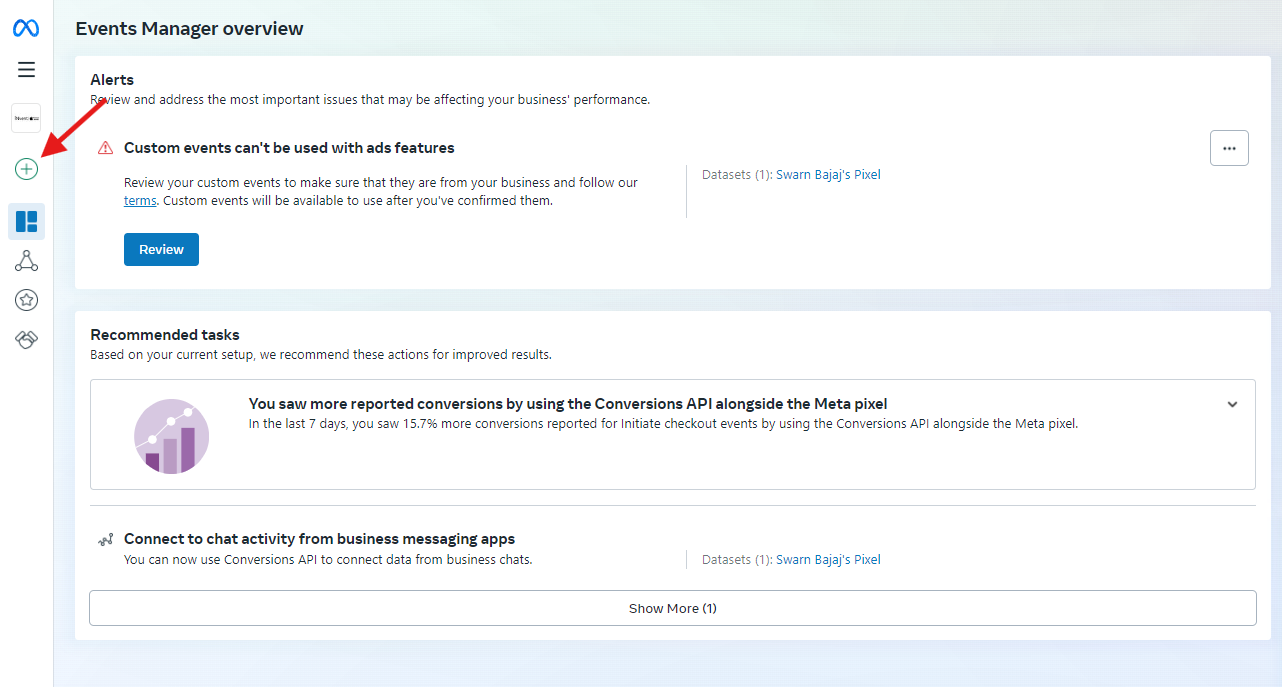
Task: Click the chat activity icon beside messaging task
Action: coord(104,539)
